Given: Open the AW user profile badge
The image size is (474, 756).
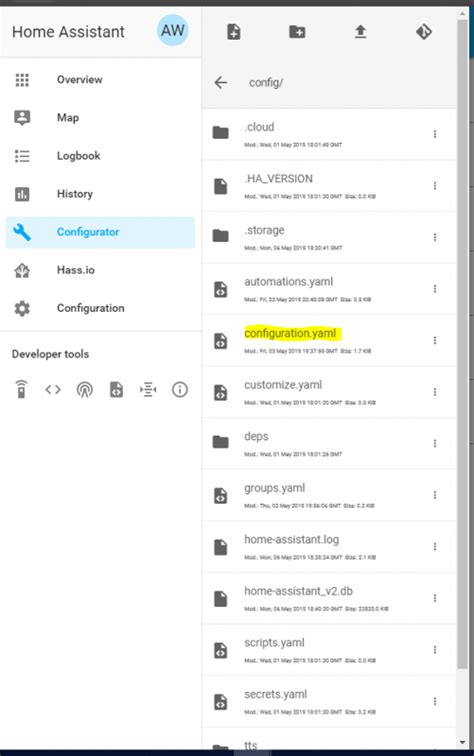Looking at the screenshot, I should click(x=173, y=30).
